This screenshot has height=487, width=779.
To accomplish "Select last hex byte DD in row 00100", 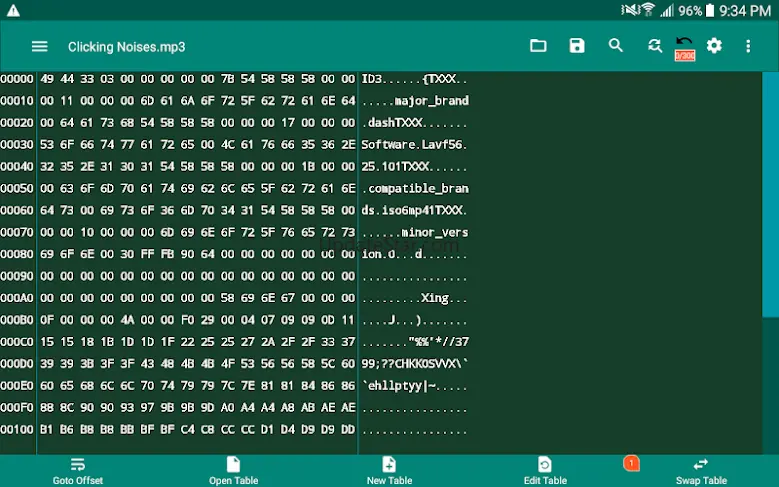I will 348,429.
